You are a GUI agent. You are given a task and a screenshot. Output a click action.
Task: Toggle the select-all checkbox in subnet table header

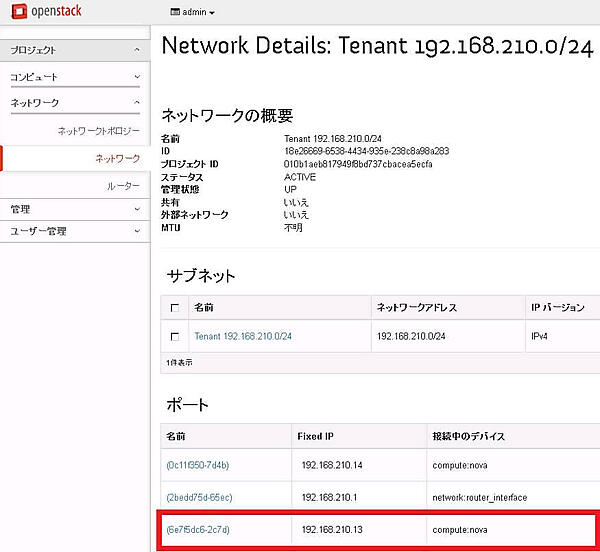pyautogui.click(x=175, y=308)
